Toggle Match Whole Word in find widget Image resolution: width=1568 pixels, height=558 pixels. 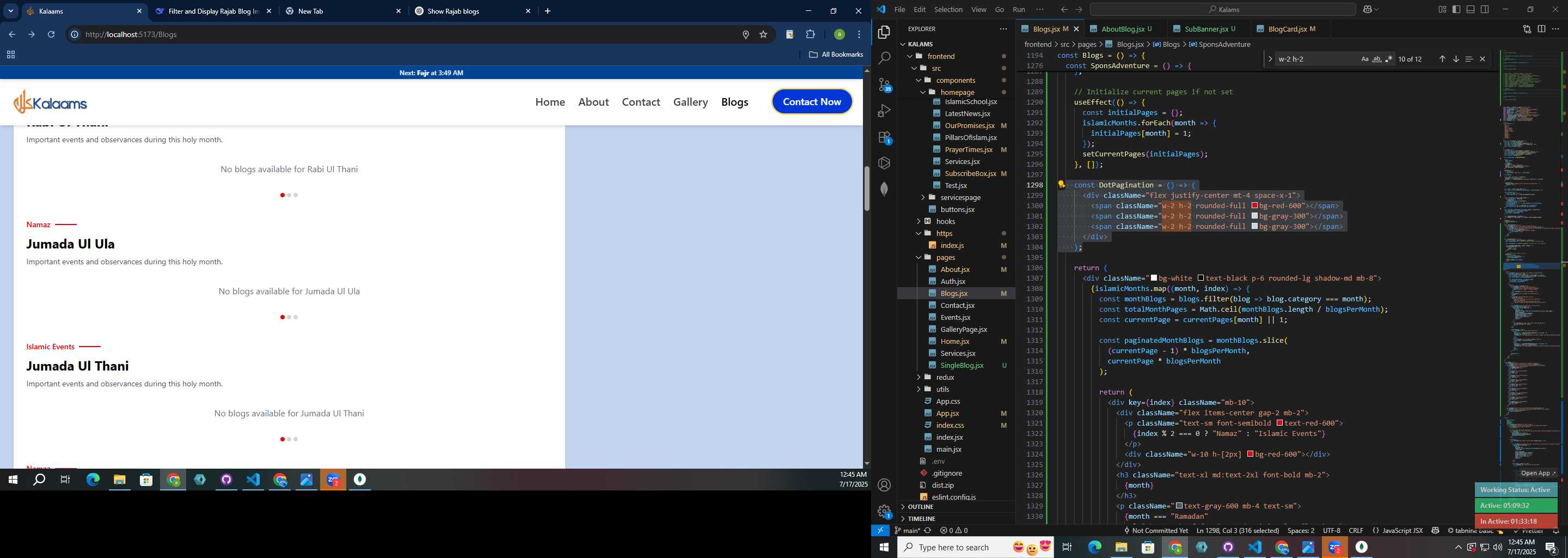(x=1376, y=59)
